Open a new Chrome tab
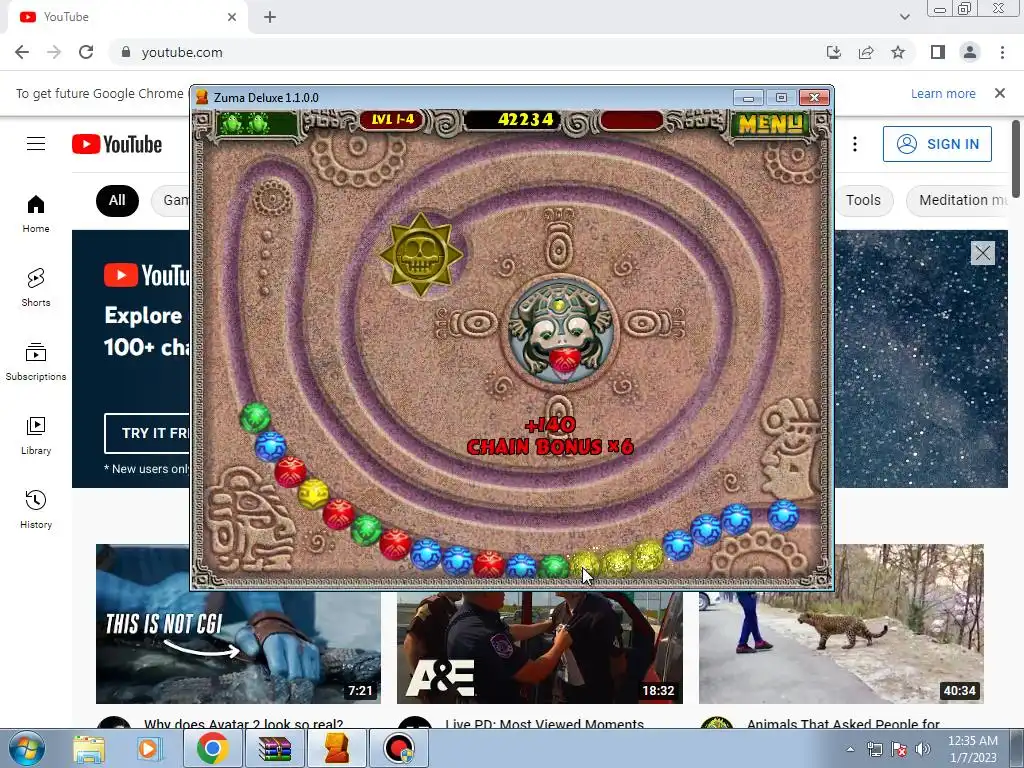The height and width of the screenshot is (768, 1024). click(x=270, y=17)
